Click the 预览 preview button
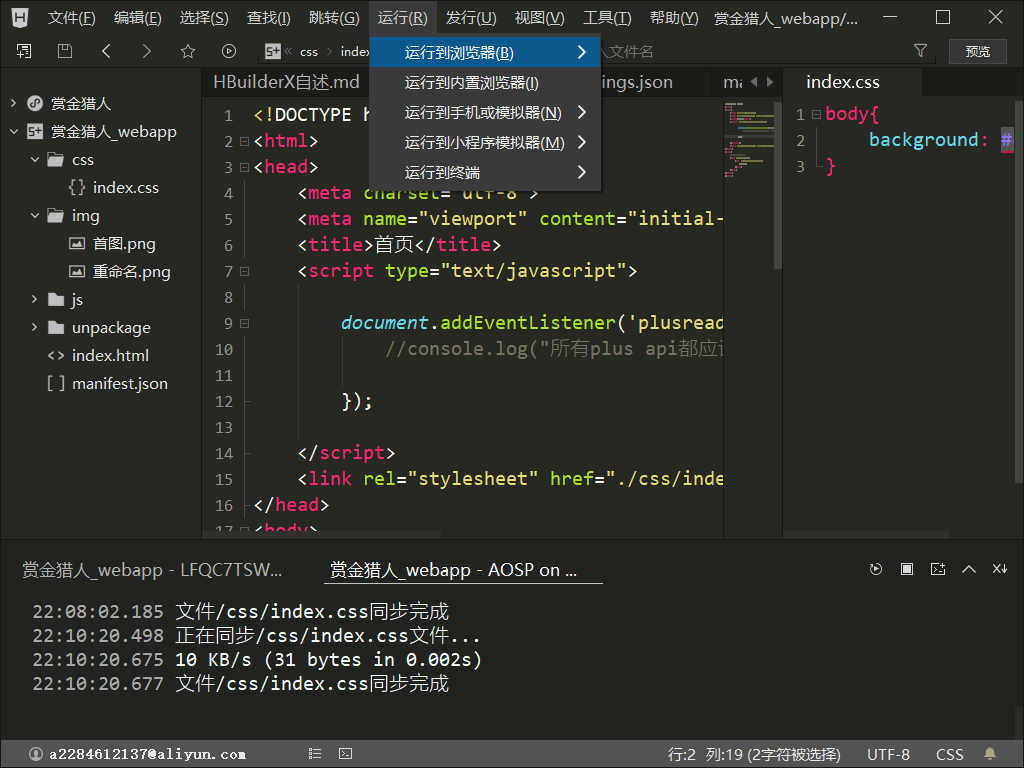The image size is (1024, 768). [x=978, y=51]
